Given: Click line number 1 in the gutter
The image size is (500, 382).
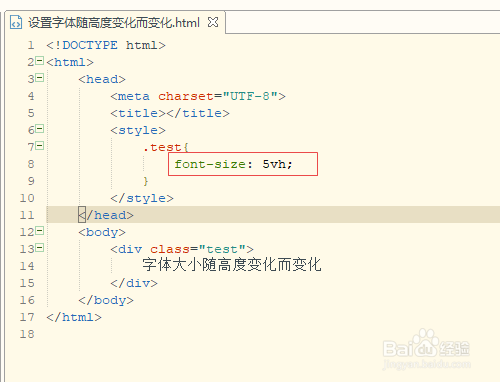Looking at the screenshot, I should pos(31,45).
